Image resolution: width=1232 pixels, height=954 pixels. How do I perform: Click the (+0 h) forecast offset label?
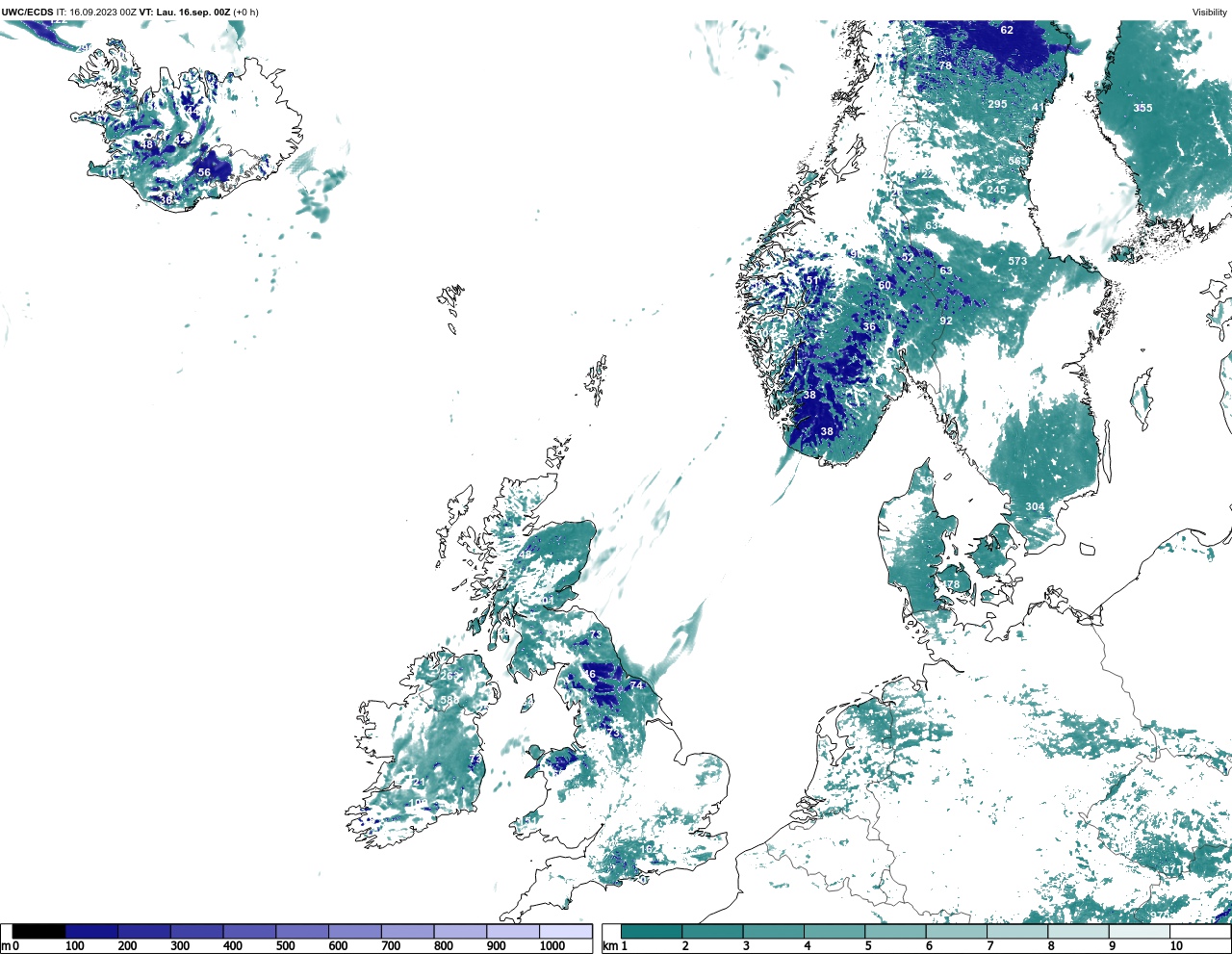(246, 13)
